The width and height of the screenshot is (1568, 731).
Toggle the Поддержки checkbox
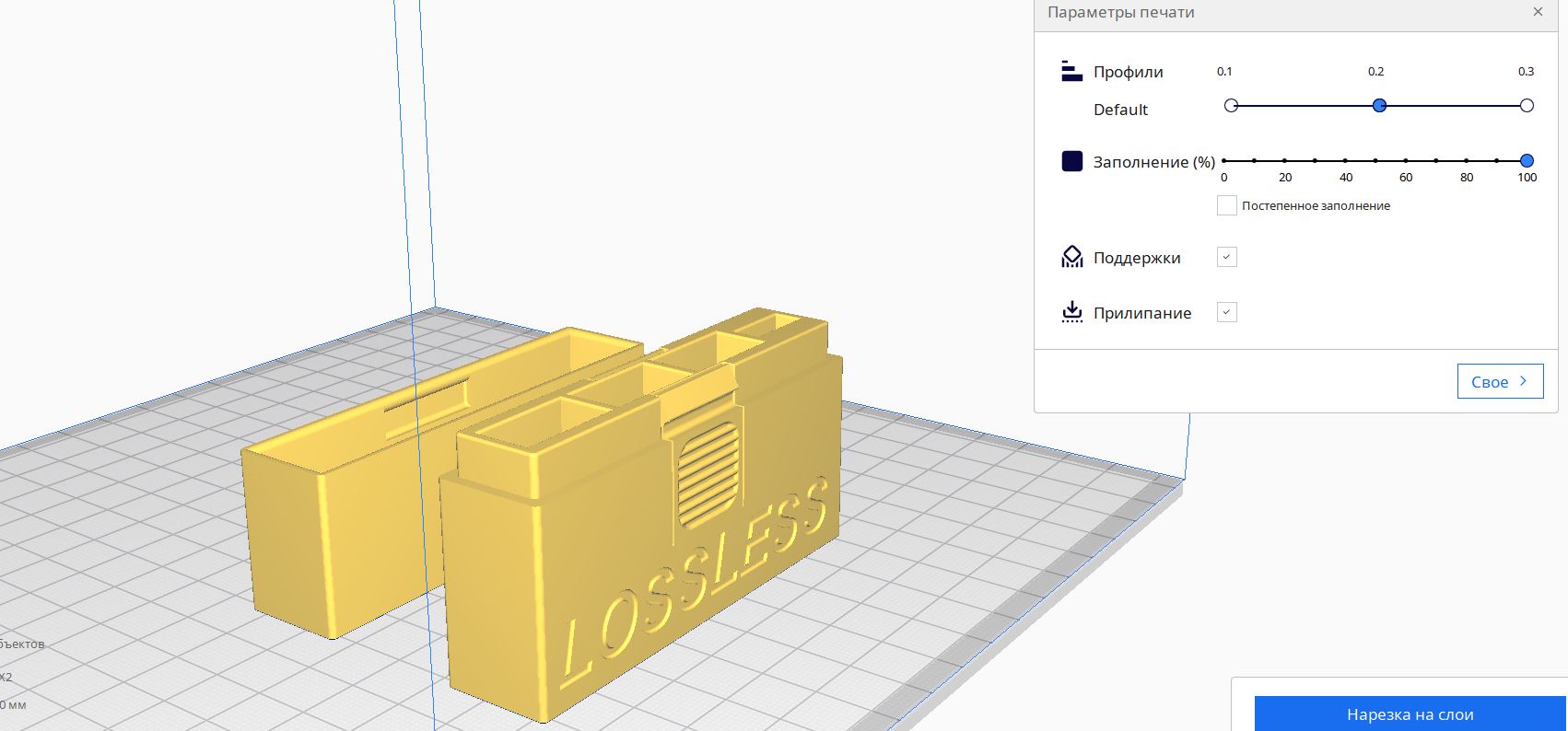click(1226, 258)
